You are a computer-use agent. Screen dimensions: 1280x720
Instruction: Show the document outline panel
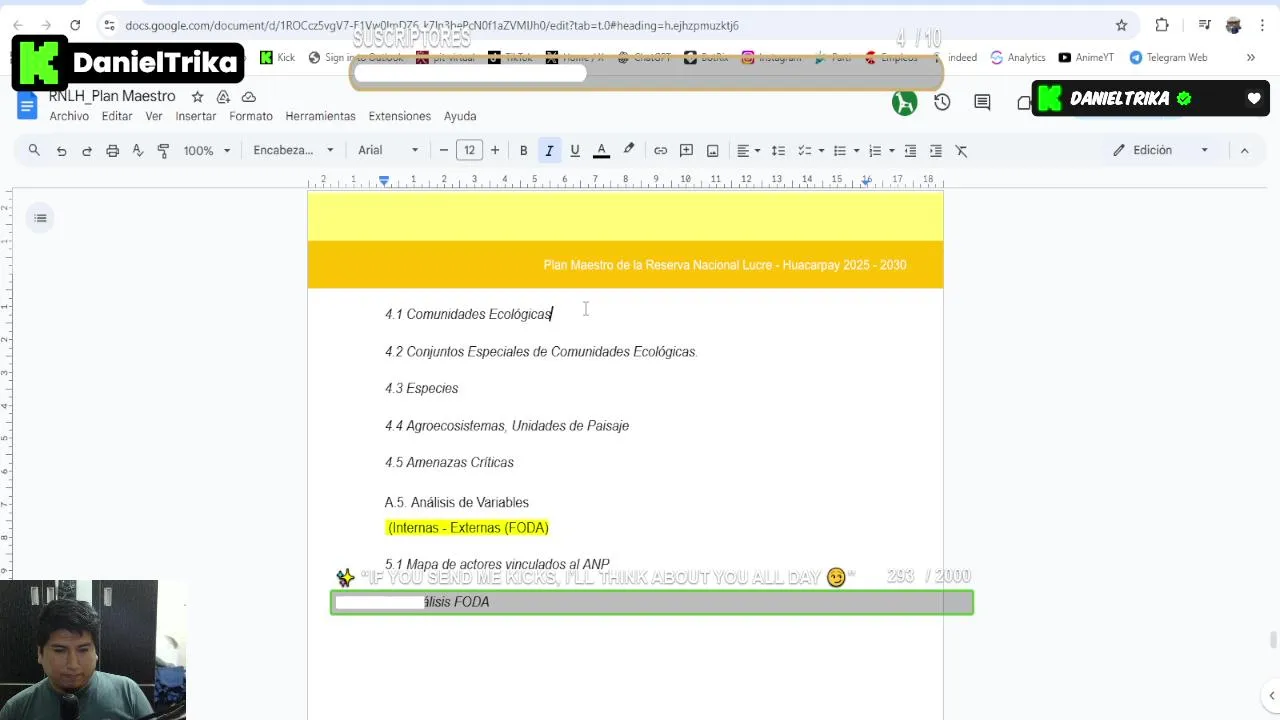(x=40, y=218)
